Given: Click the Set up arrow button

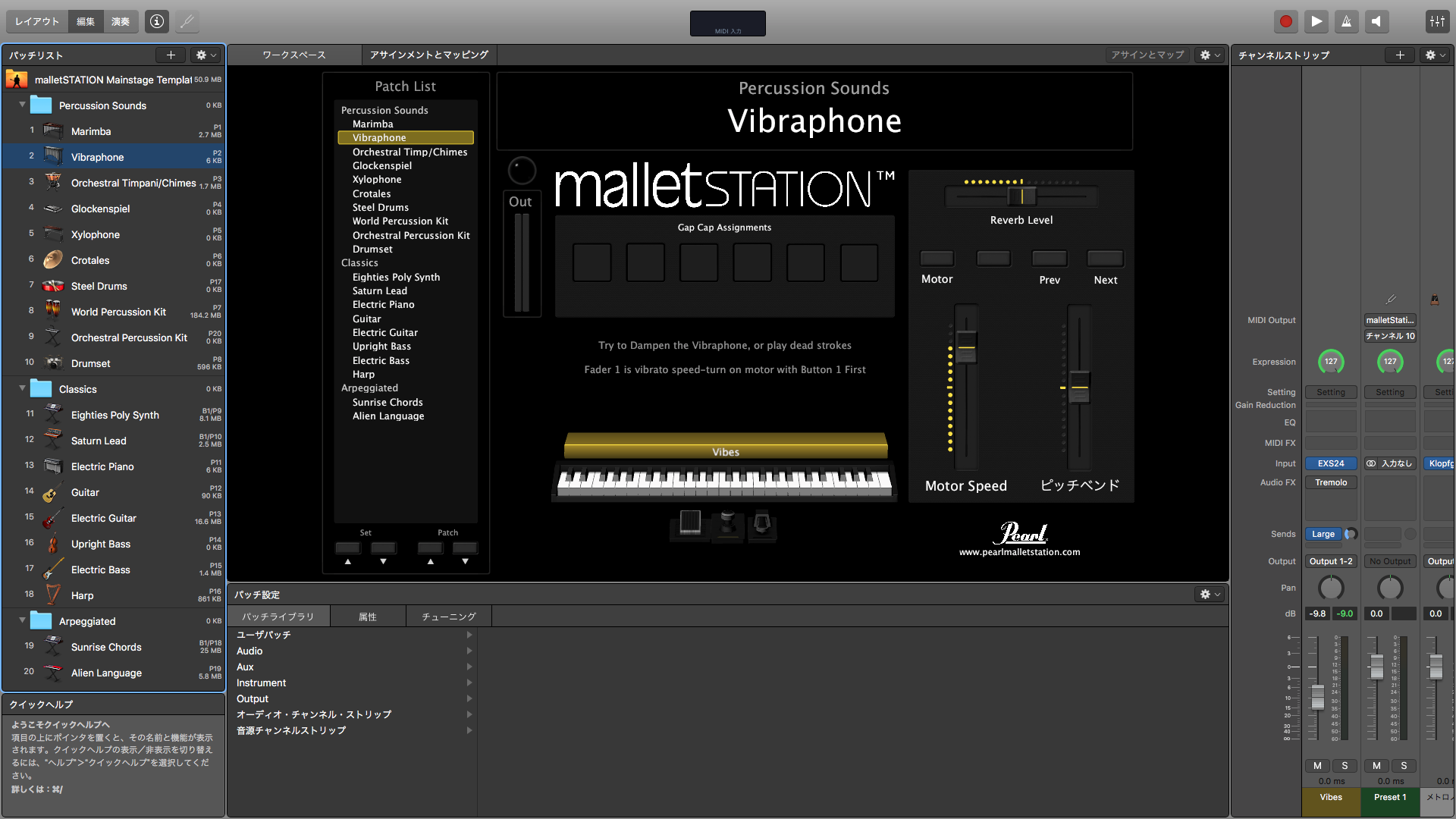Looking at the screenshot, I should (x=348, y=548).
